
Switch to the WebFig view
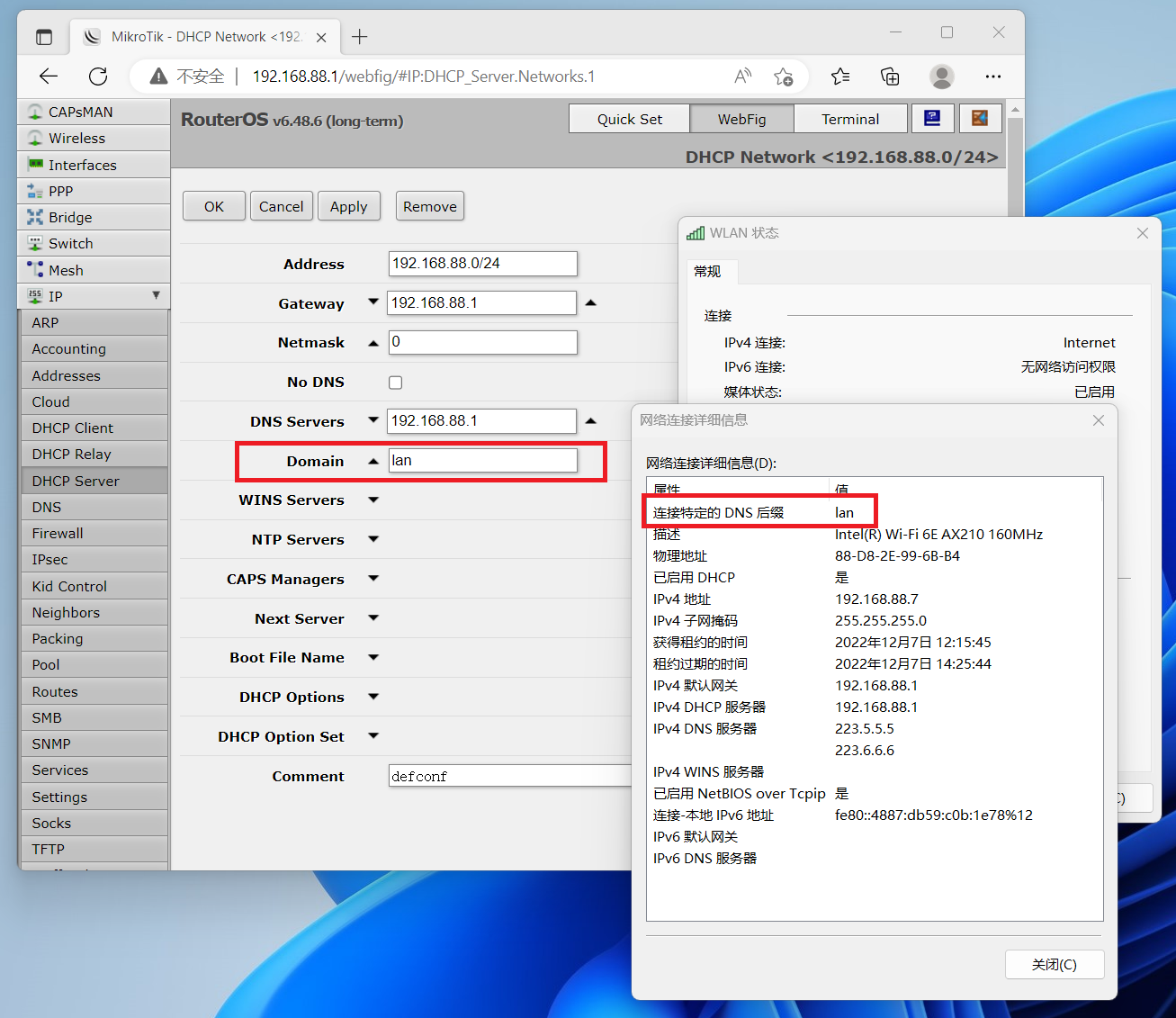pos(741,119)
